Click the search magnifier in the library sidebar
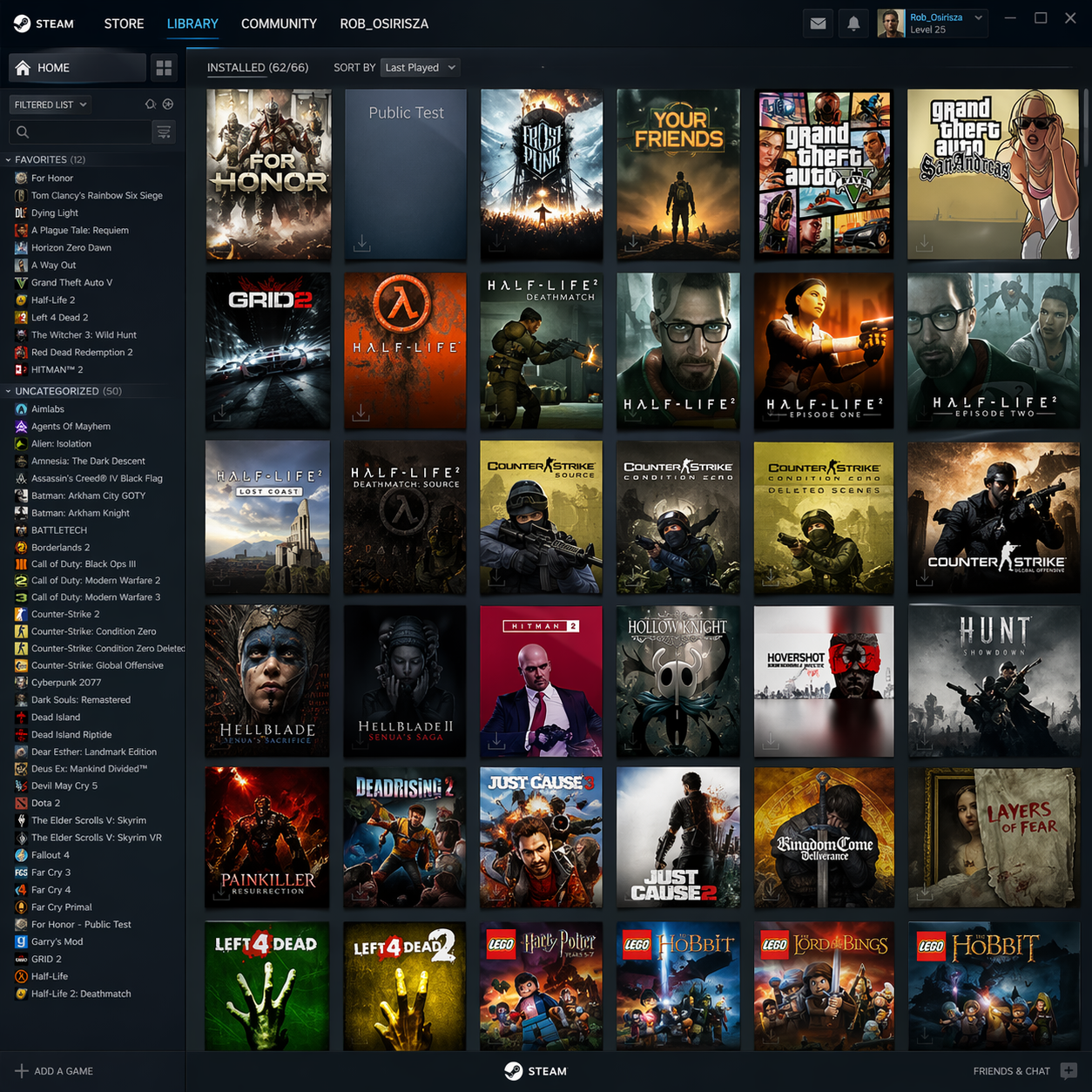Viewport: 1092px width, 1092px height. click(22, 131)
